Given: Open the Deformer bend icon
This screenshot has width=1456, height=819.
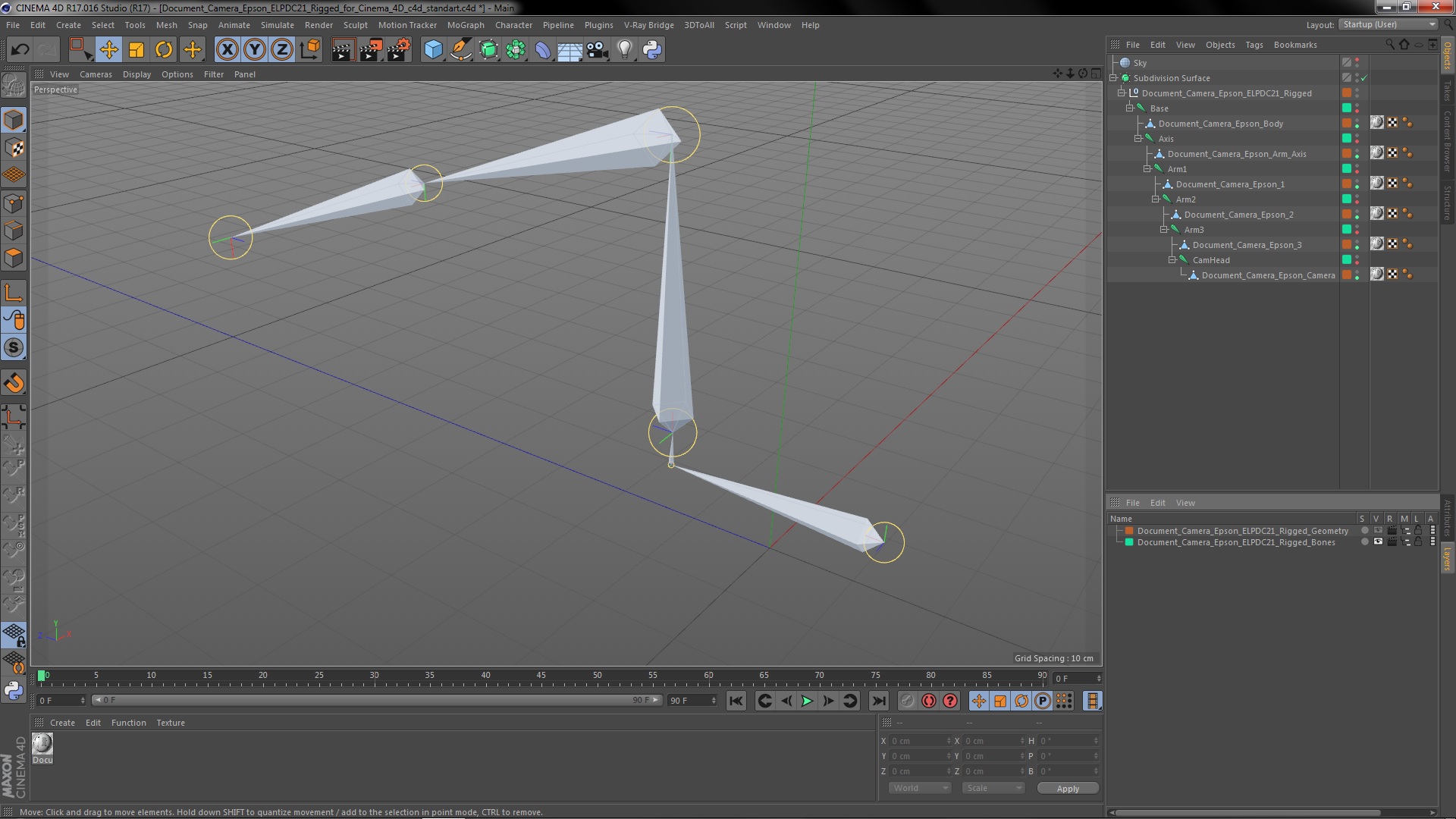Looking at the screenshot, I should 543,50.
